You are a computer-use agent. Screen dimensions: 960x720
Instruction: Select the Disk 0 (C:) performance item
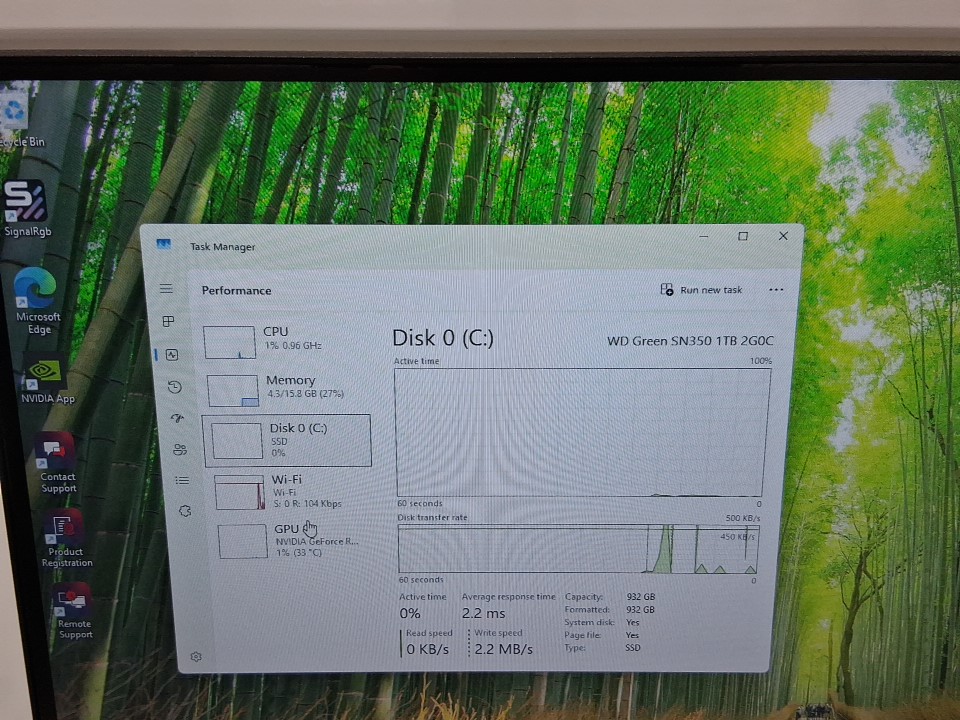287,441
